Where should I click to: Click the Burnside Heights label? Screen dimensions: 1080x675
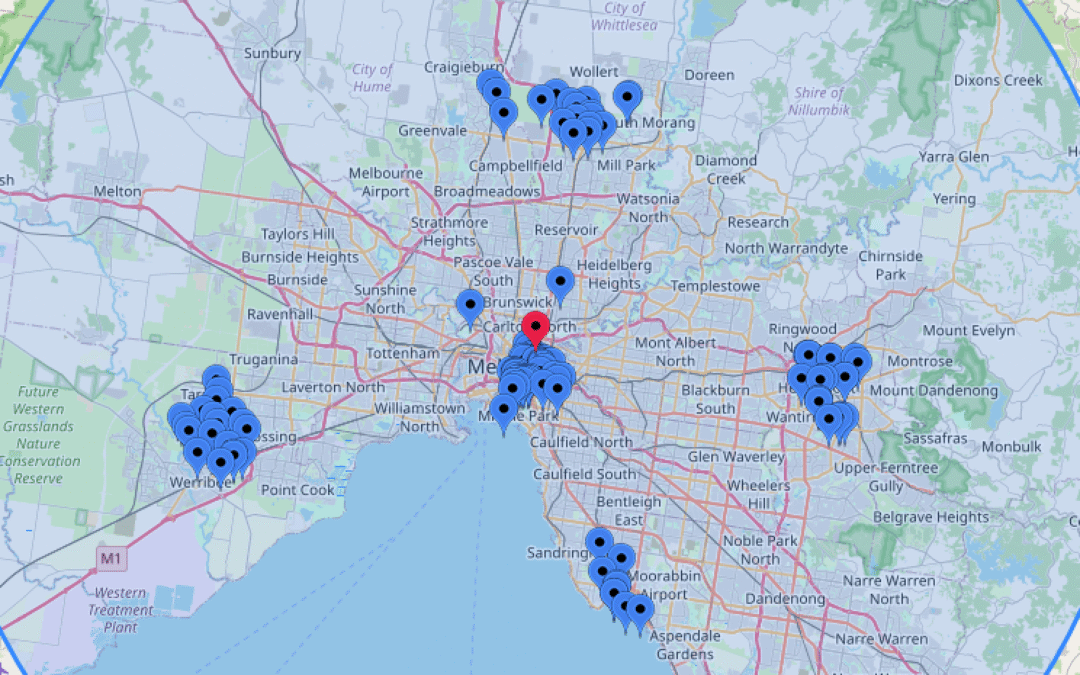pyautogui.click(x=300, y=258)
